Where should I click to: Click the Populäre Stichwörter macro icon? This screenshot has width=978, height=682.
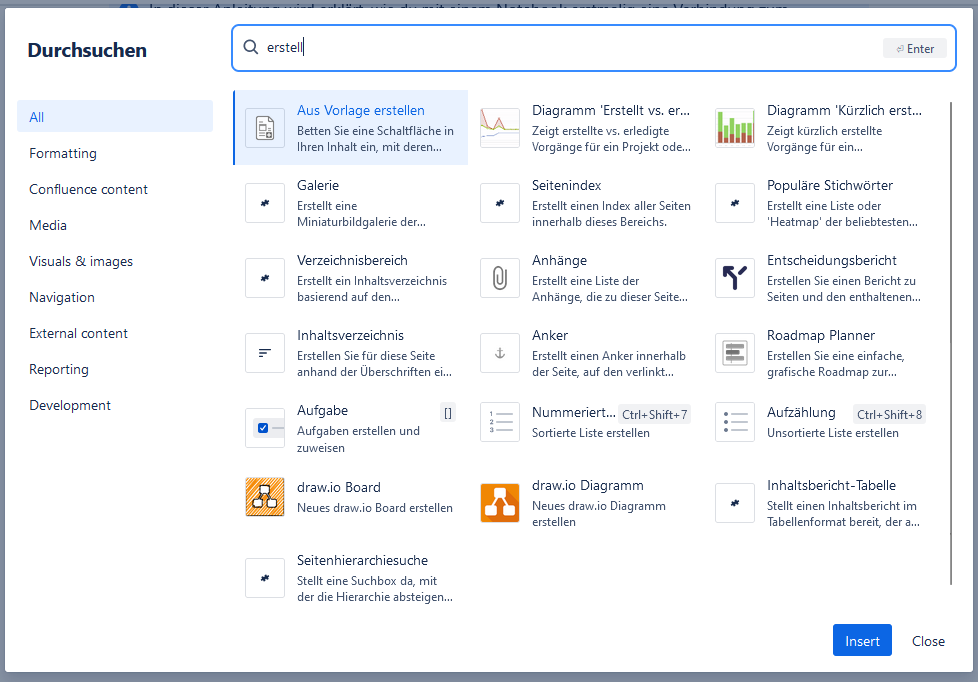(x=735, y=203)
